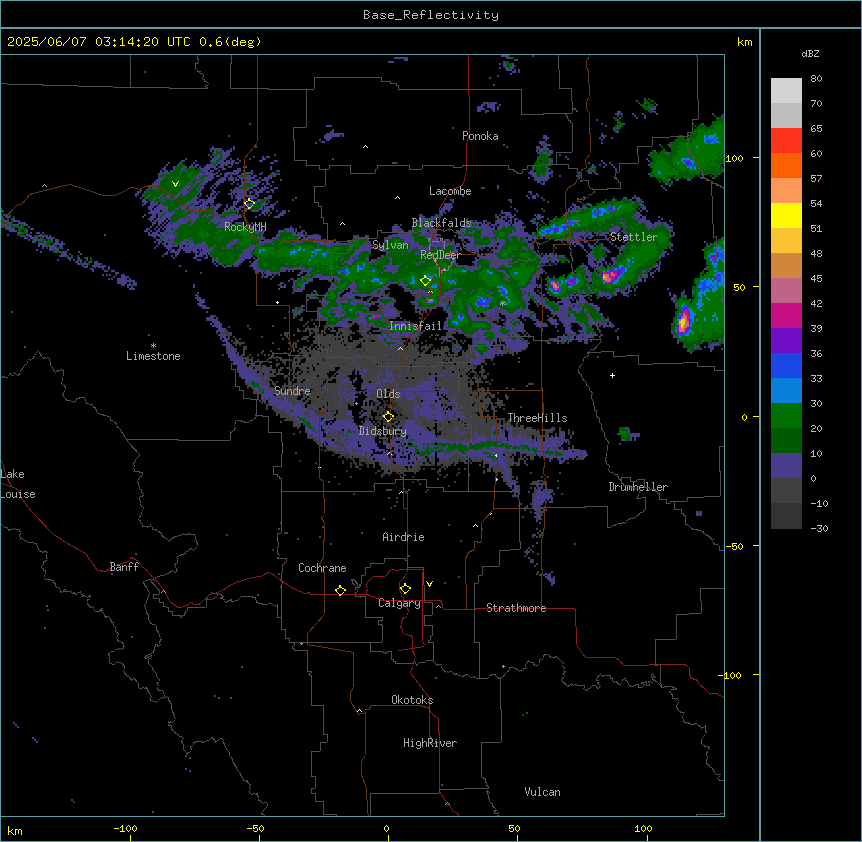Click the Base_Reflectivity title text
The width and height of the screenshot is (862, 842).
pyautogui.click(x=431, y=15)
